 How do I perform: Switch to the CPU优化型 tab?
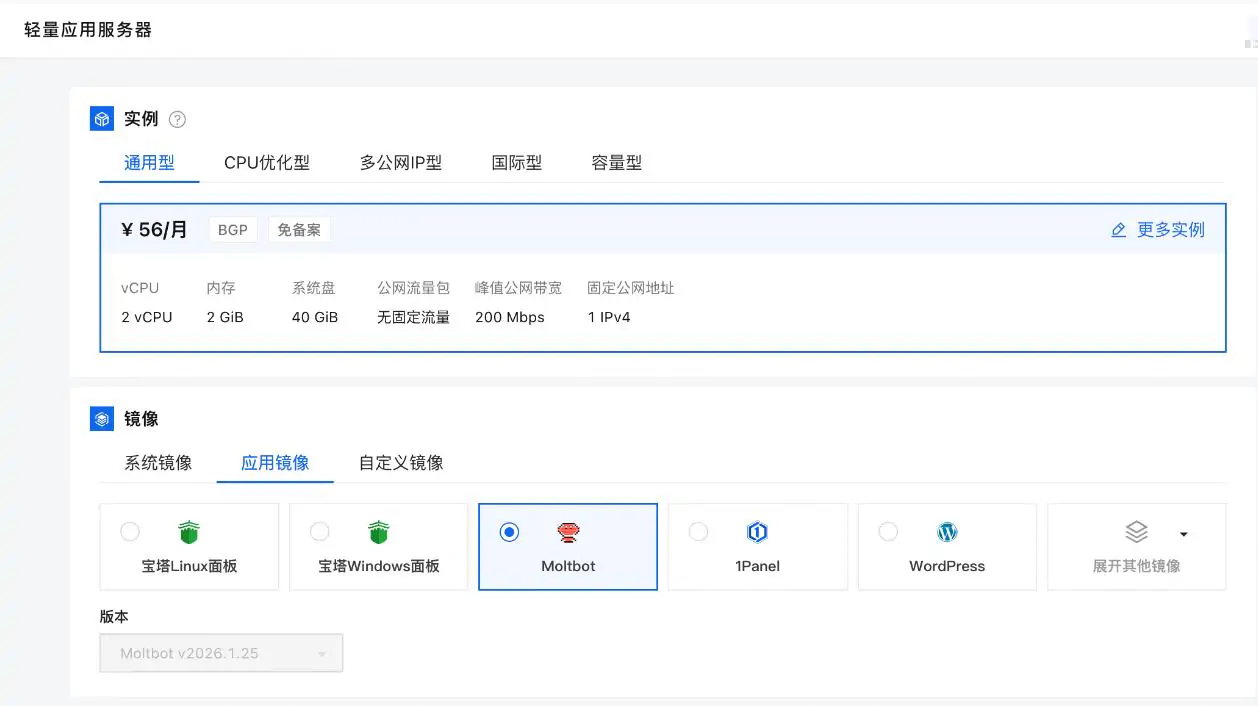(267, 162)
